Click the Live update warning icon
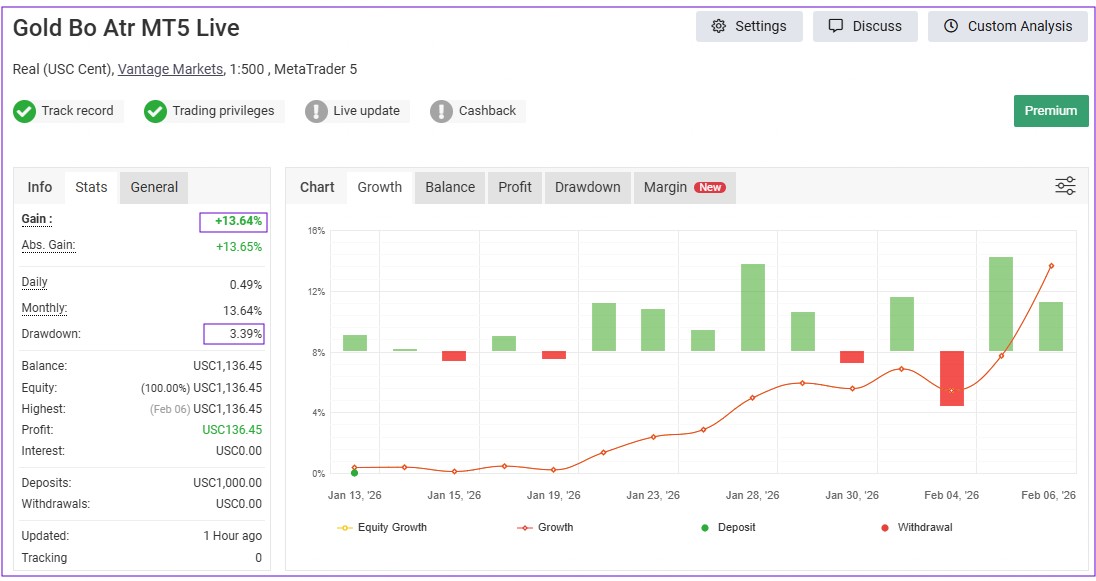The image size is (1096, 581). [x=317, y=111]
